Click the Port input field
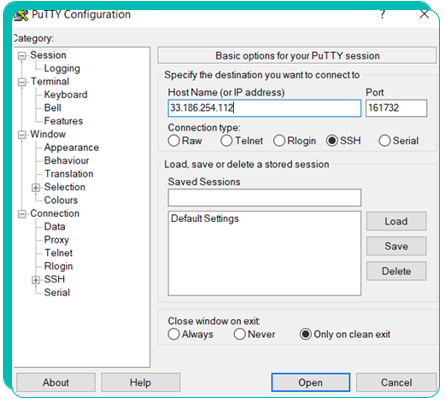The height and width of the screenshot is (401, 445). pos(396,108)
